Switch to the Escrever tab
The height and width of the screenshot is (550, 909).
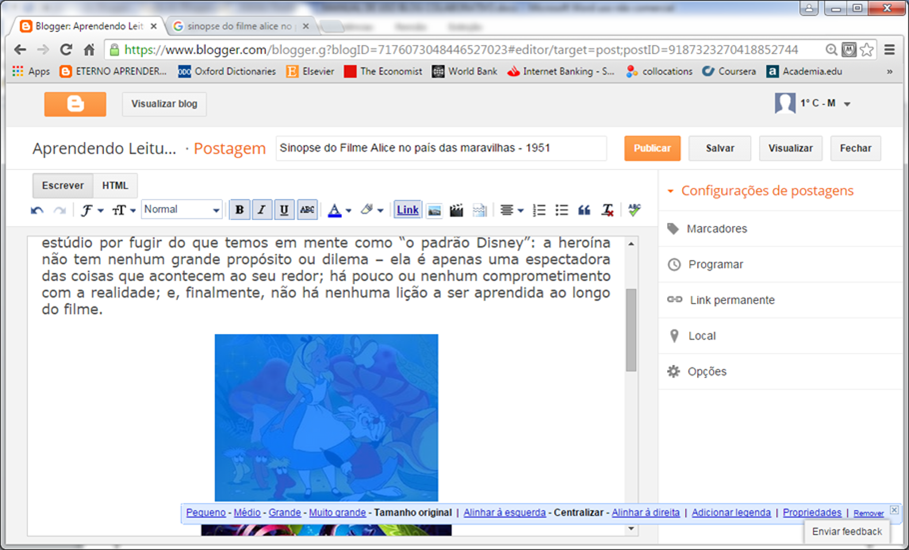pyautogui.click(x=63, y=185)
